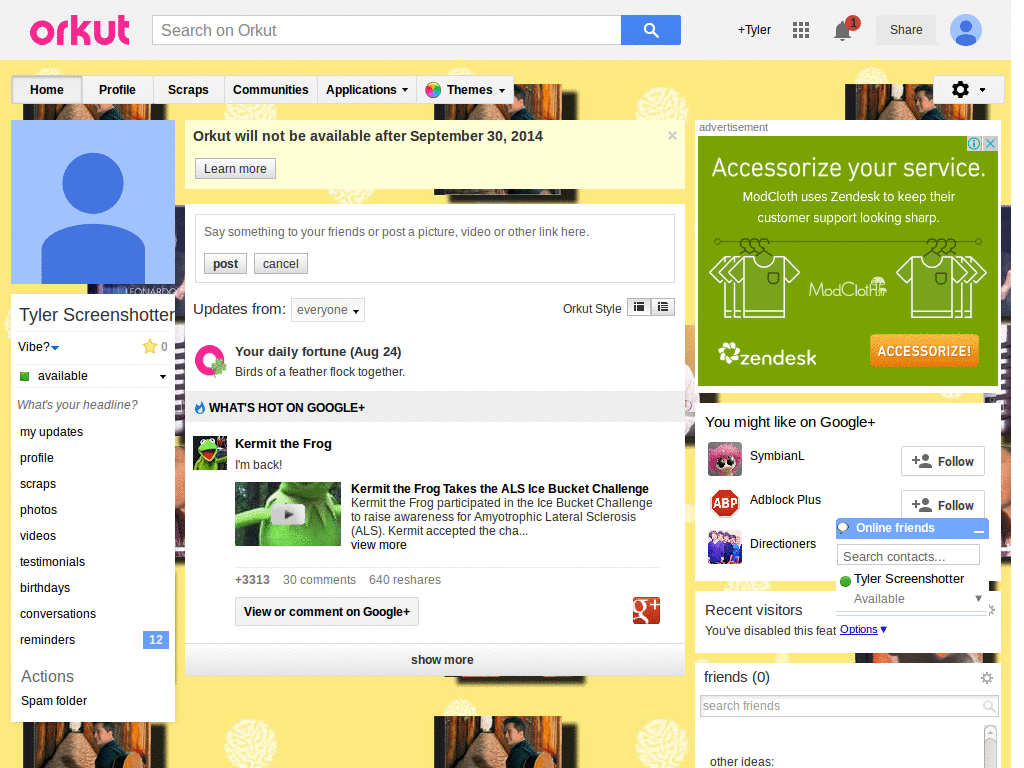Open the account avatar in header
The width and height of the screenshot is (1024, 768).
966,30
